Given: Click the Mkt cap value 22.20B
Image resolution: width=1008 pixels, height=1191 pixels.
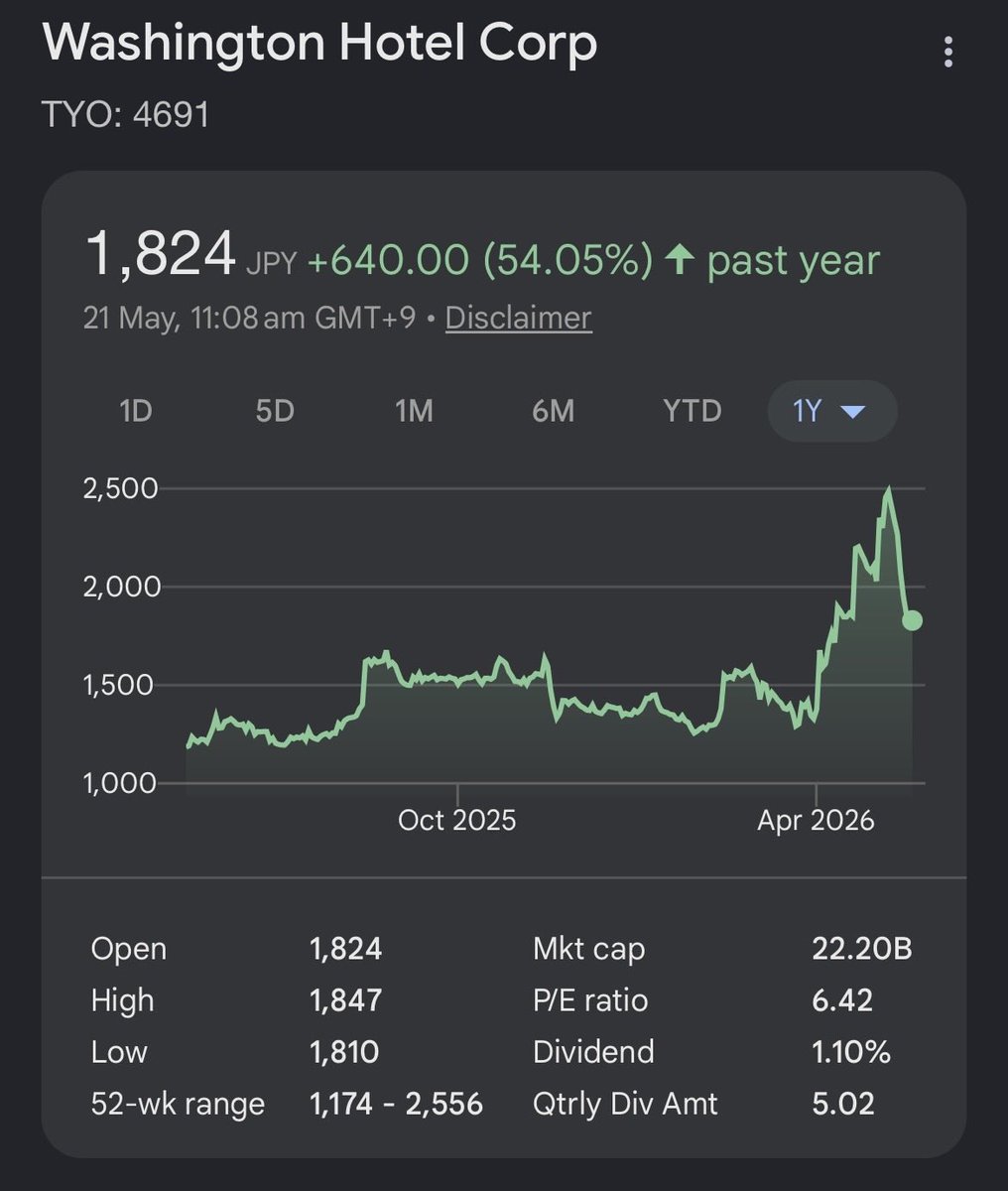Looking at the screenshot, I should (x=861, y=949).
